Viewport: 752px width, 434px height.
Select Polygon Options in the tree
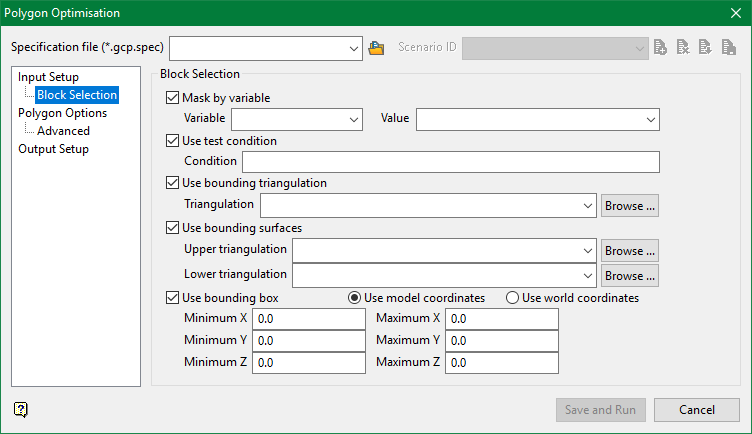point(62,113)
